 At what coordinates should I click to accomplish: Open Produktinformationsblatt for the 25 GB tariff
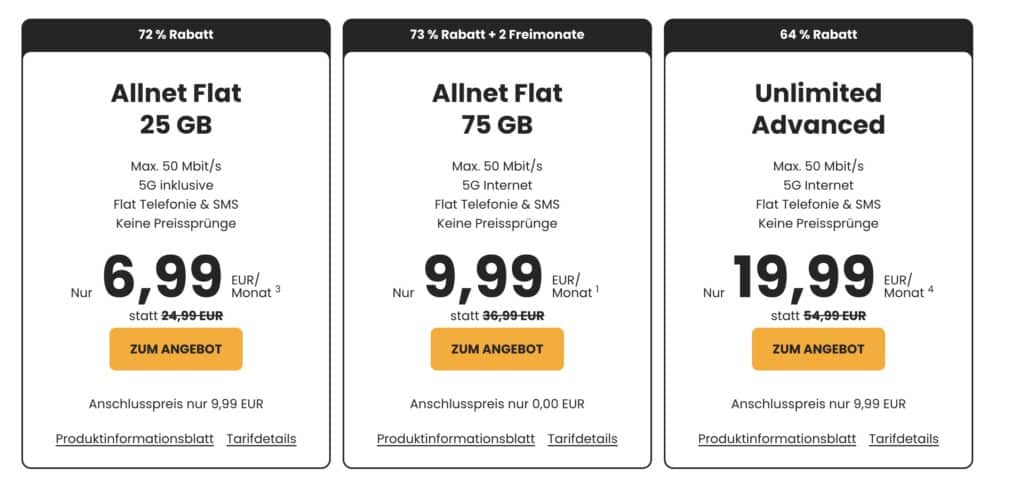pos(135,439)
